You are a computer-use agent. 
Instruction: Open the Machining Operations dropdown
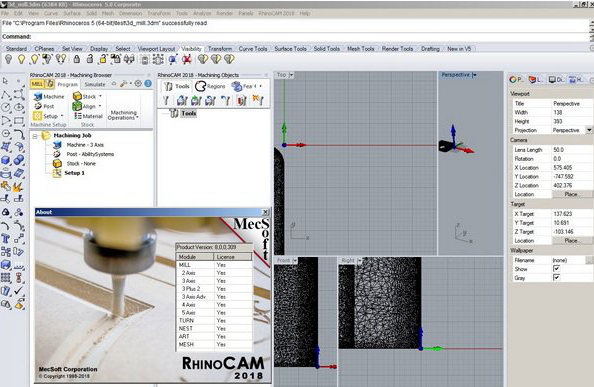tap(123, 115)
